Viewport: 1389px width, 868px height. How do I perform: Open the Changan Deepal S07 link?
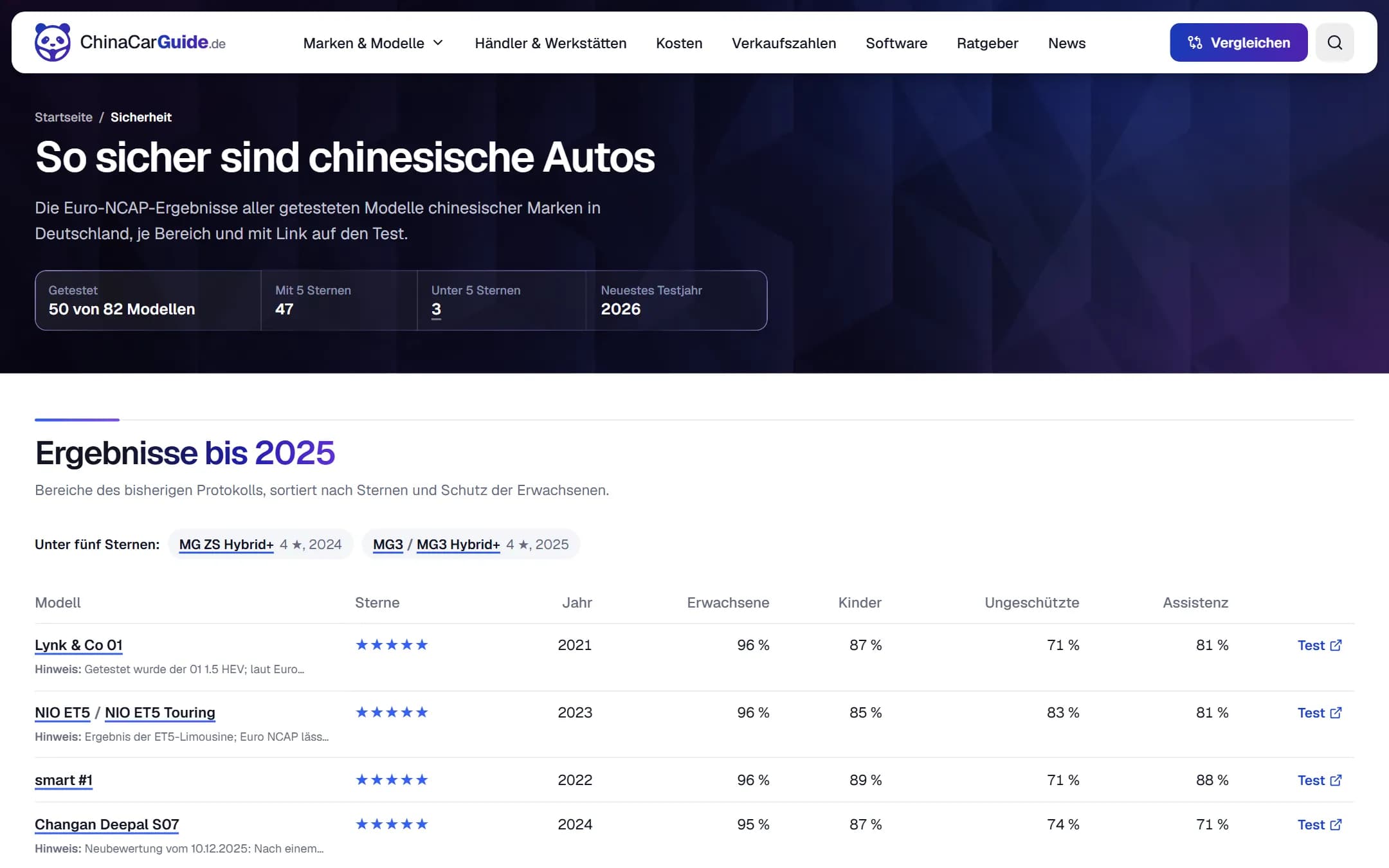pos(107,824)
